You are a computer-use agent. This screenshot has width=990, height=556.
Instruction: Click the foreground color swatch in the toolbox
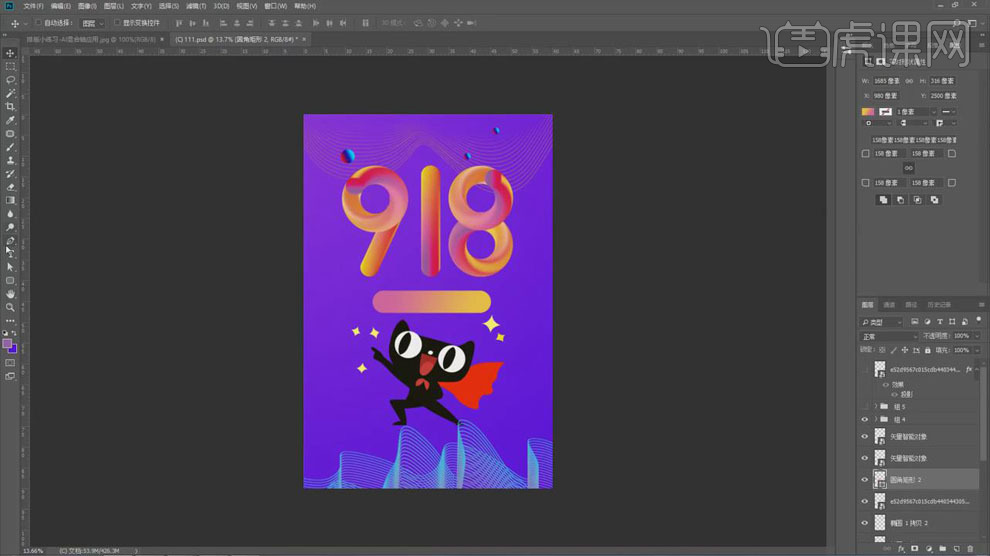pos(7,344)
